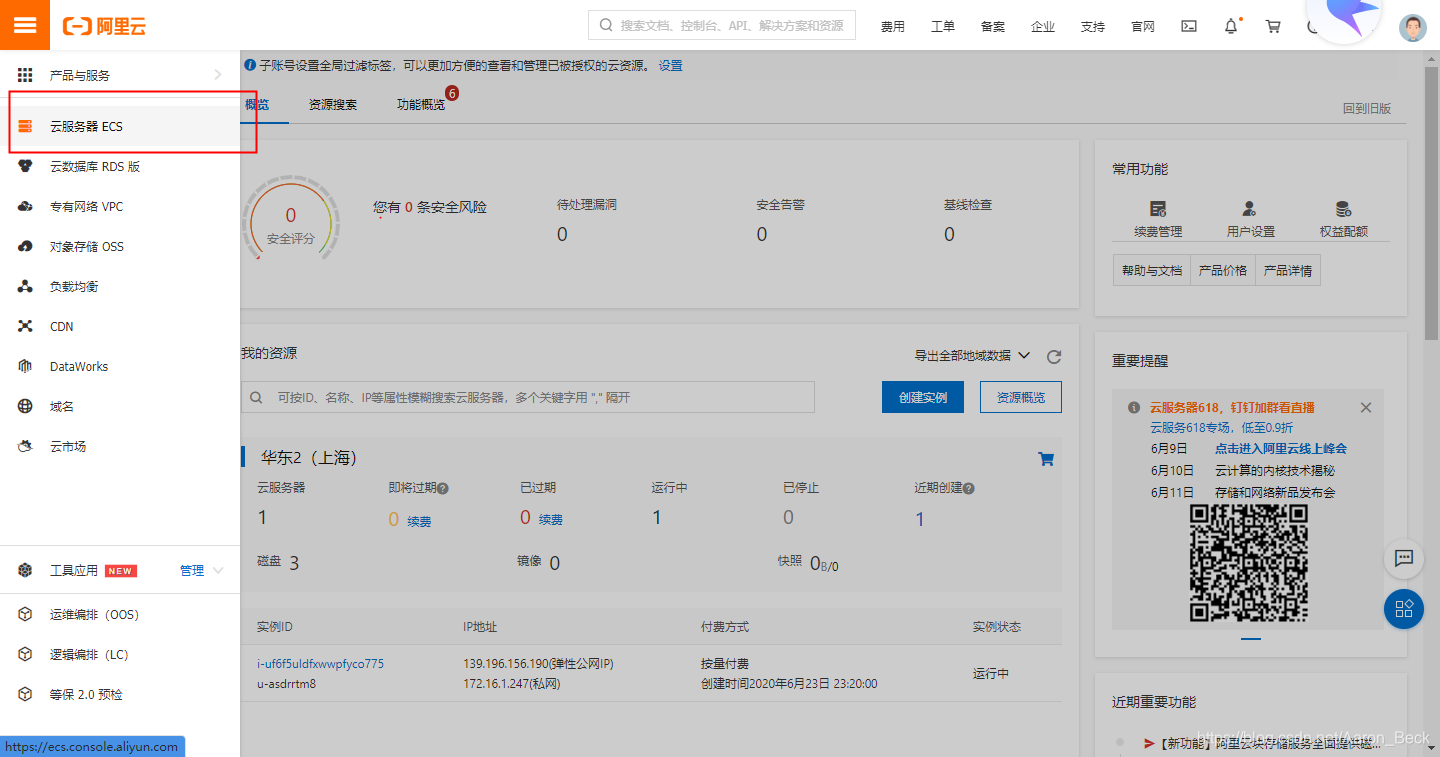Close the 重要提醒 notice with the X
Image resolution: width=1440 pixels, height=757 pixels.
click(x=1366, y=407)
